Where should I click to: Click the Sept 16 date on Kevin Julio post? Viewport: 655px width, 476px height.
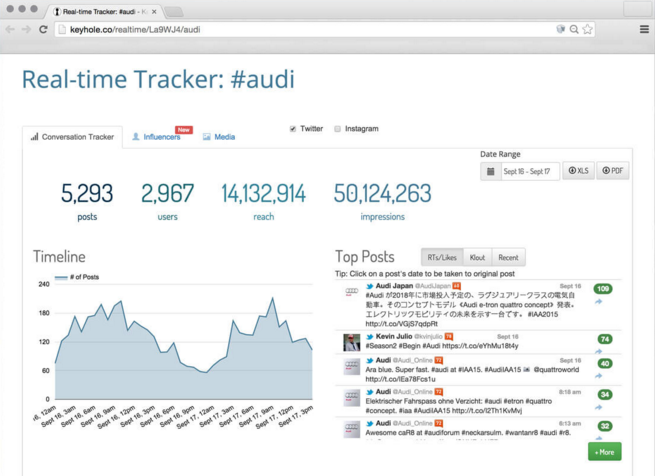coord(508,336)
